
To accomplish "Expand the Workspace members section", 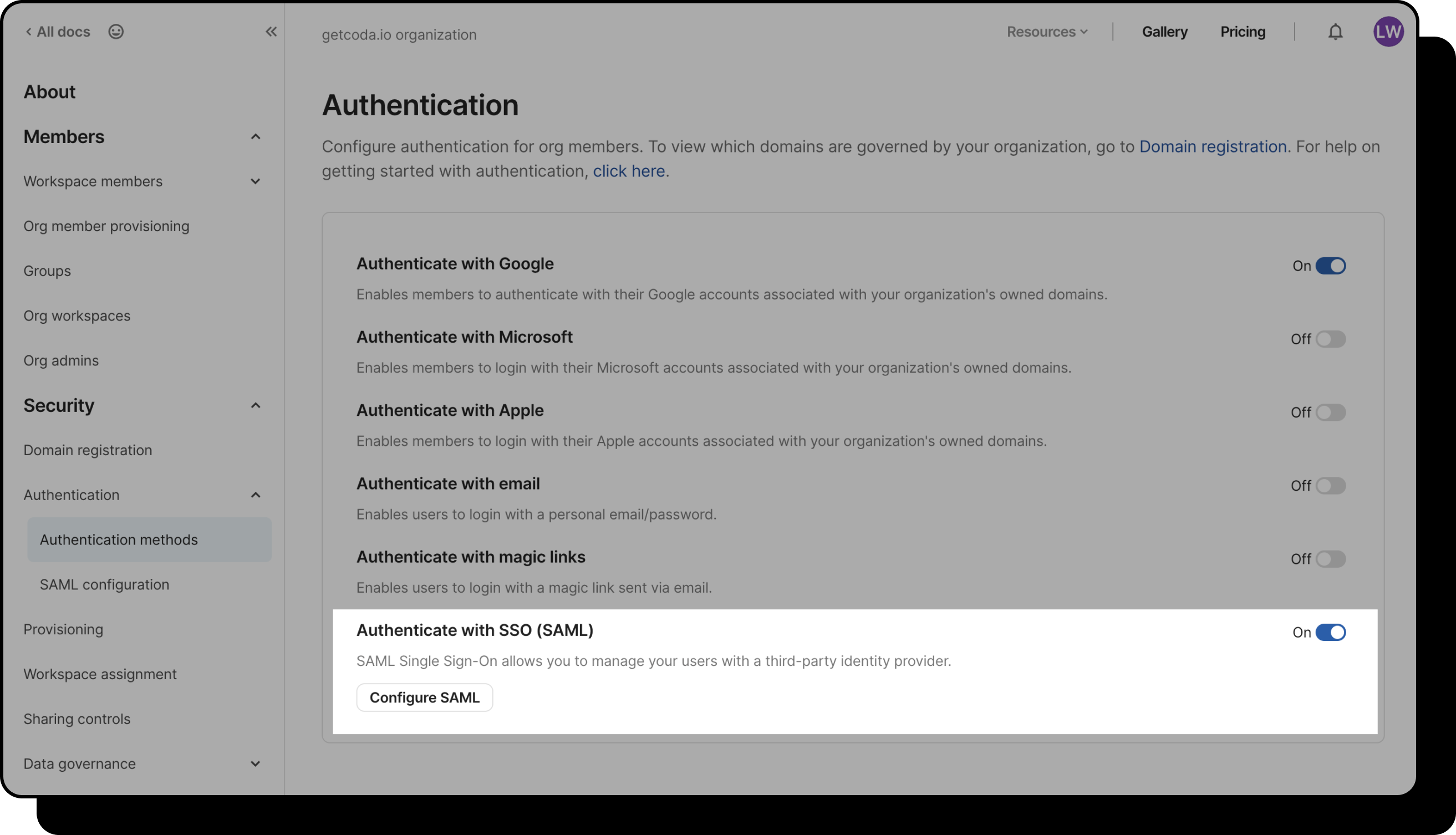I will (x=256, y=181).
